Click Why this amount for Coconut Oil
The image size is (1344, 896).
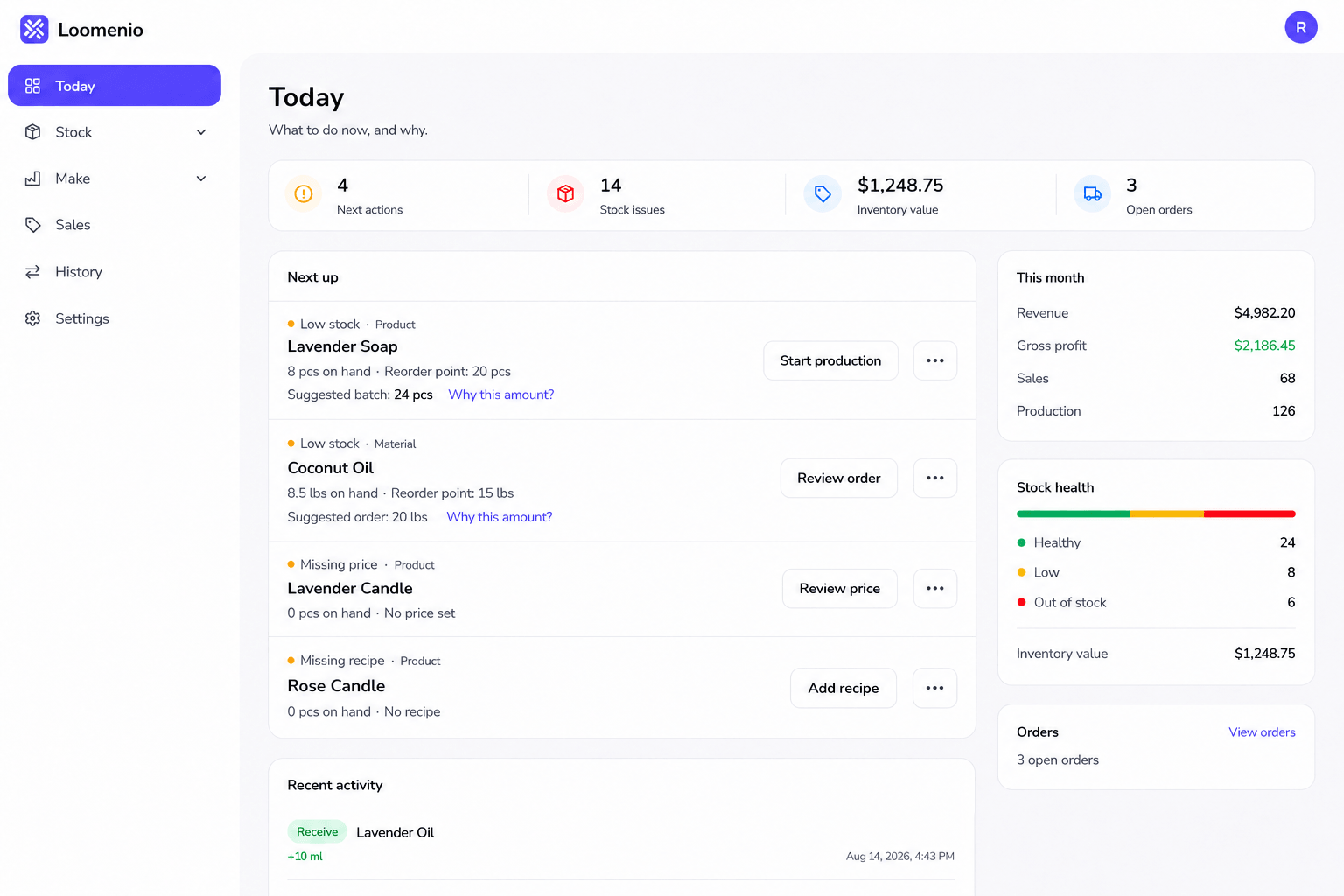pos(500,517)
